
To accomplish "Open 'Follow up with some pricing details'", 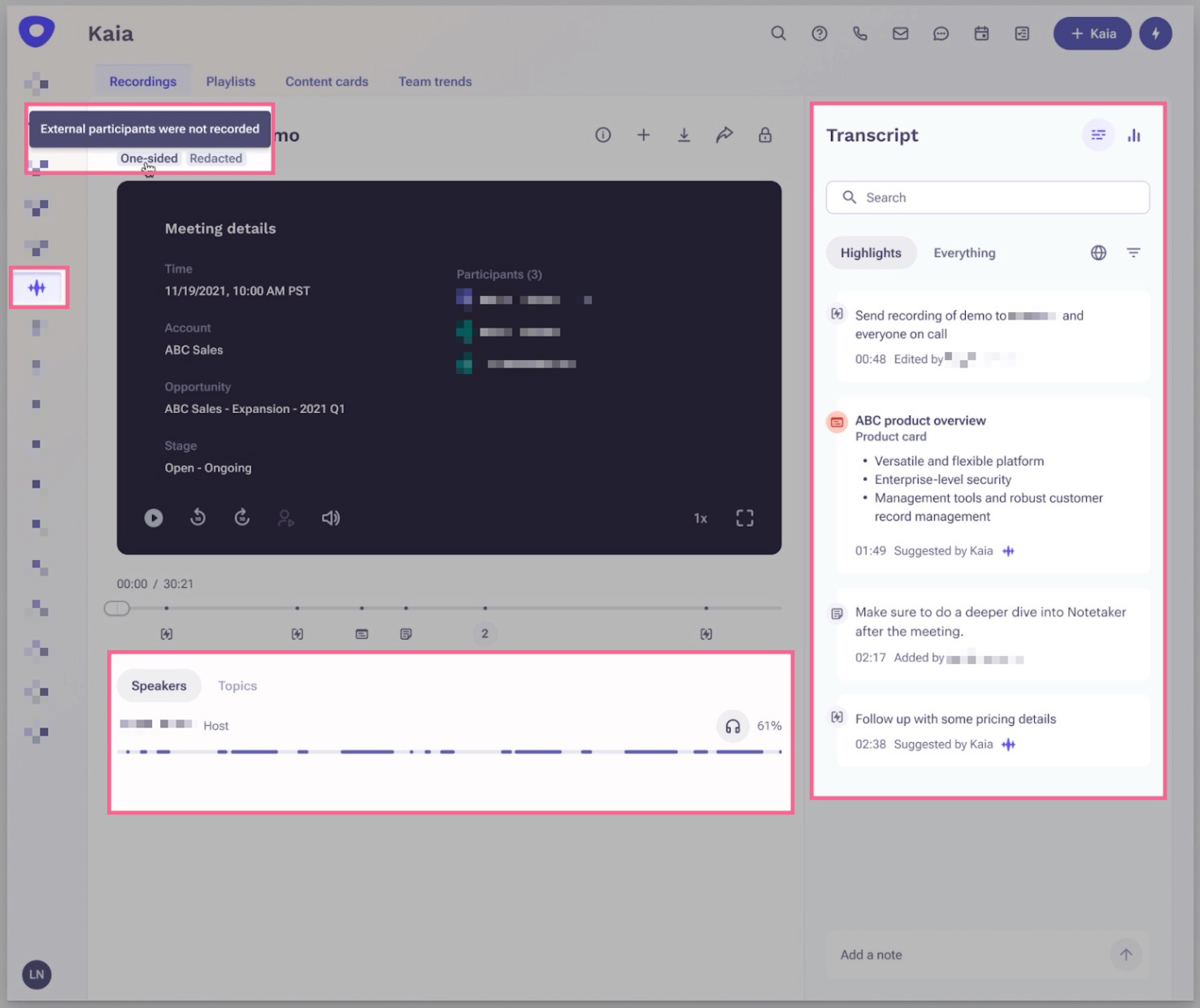I will 993,730.
